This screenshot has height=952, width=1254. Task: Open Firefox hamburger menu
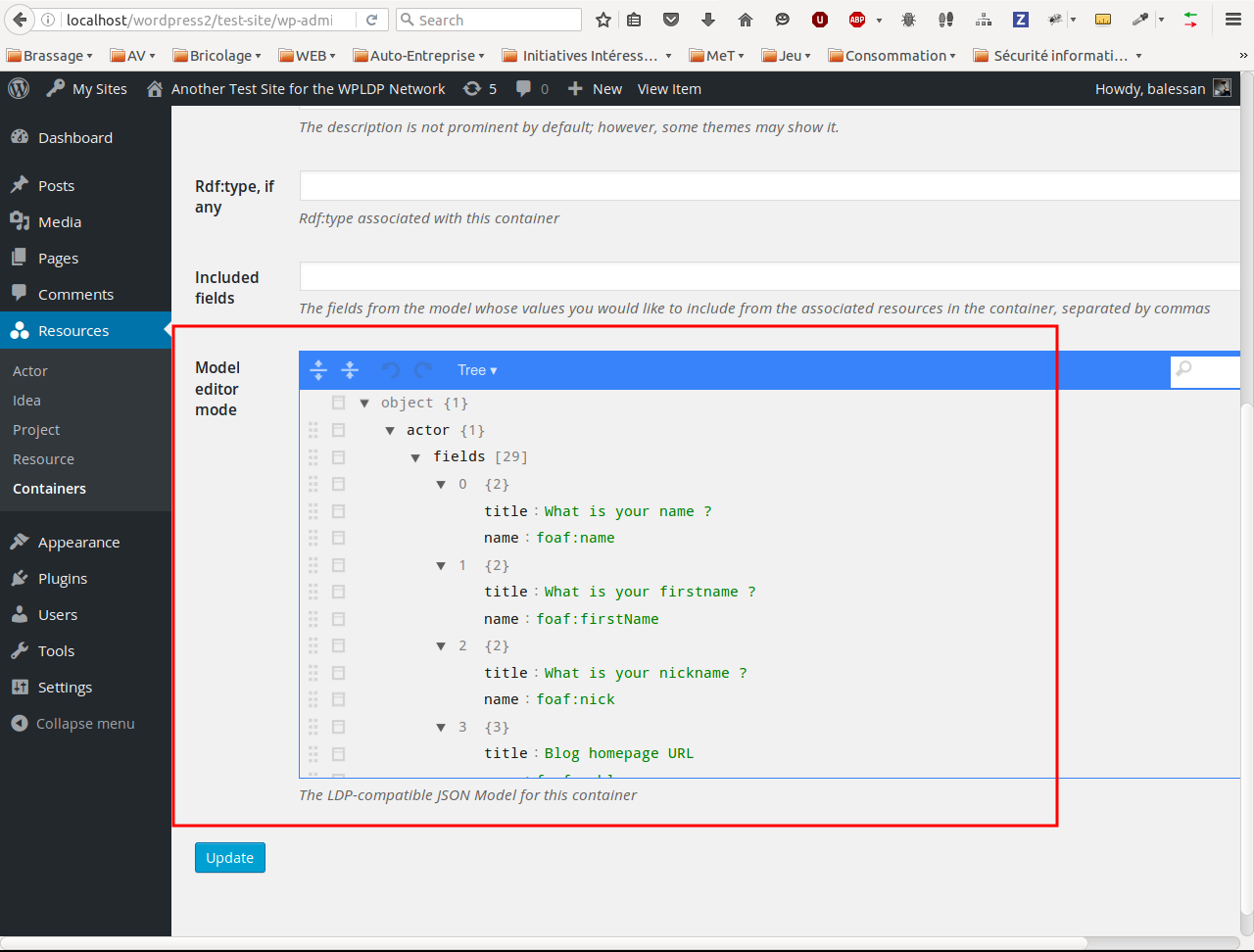coord(1233,20)
